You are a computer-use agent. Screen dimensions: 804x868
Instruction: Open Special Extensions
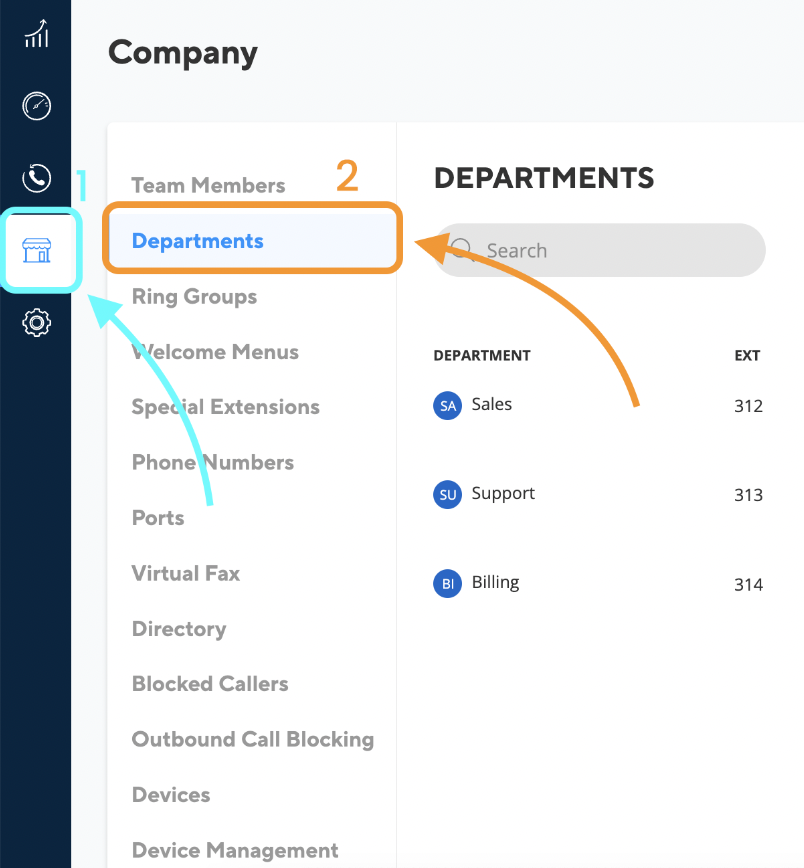(226, 407)
